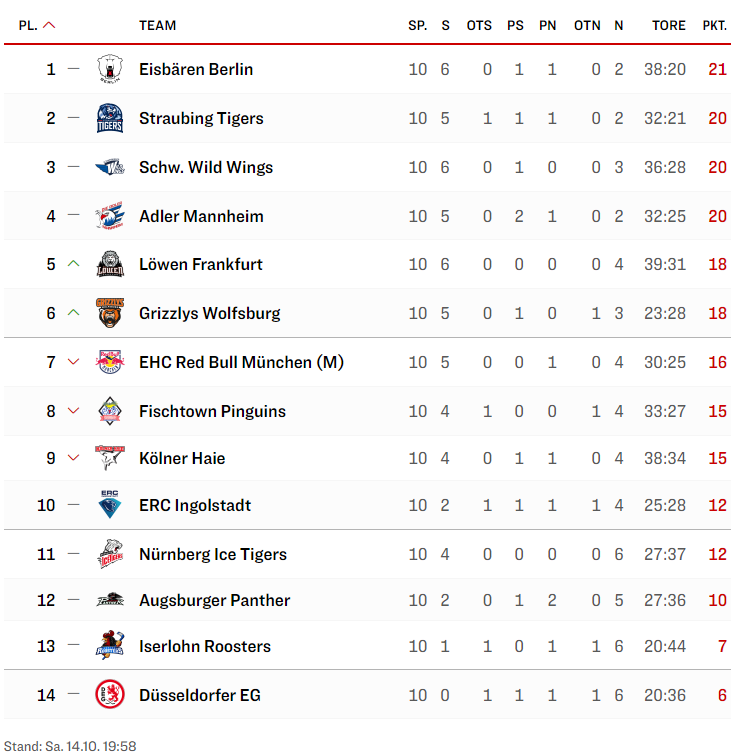
Task: Click the SP. column header
Action: click(x=417, y=26)
